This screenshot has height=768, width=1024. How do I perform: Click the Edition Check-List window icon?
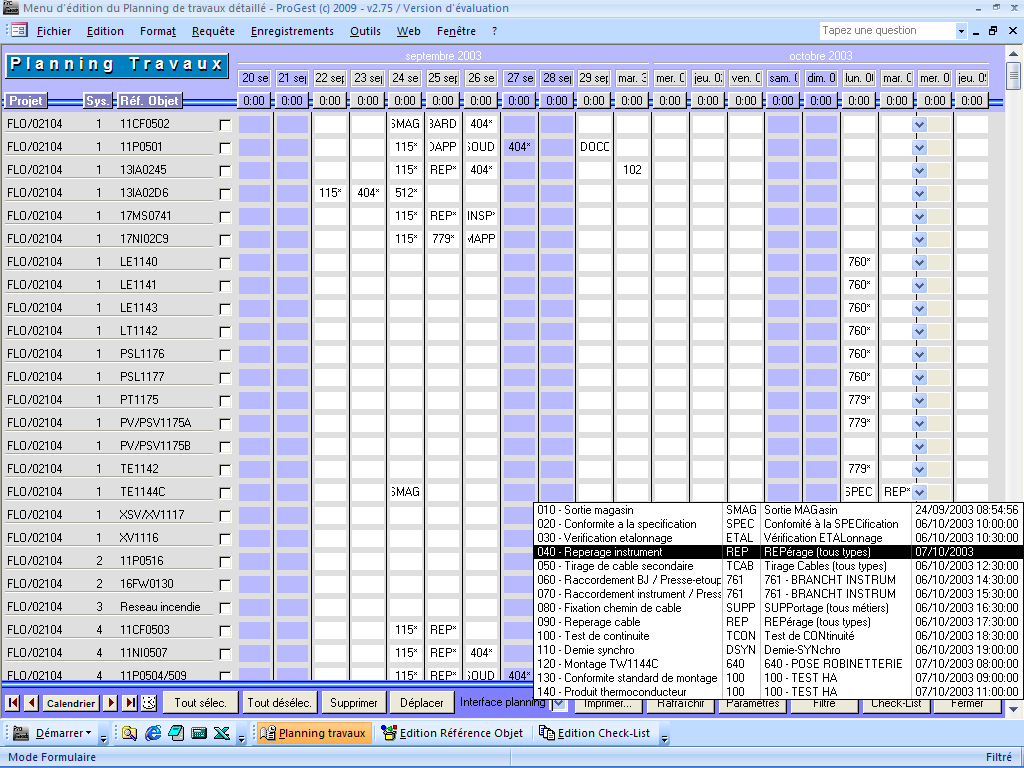547,733
